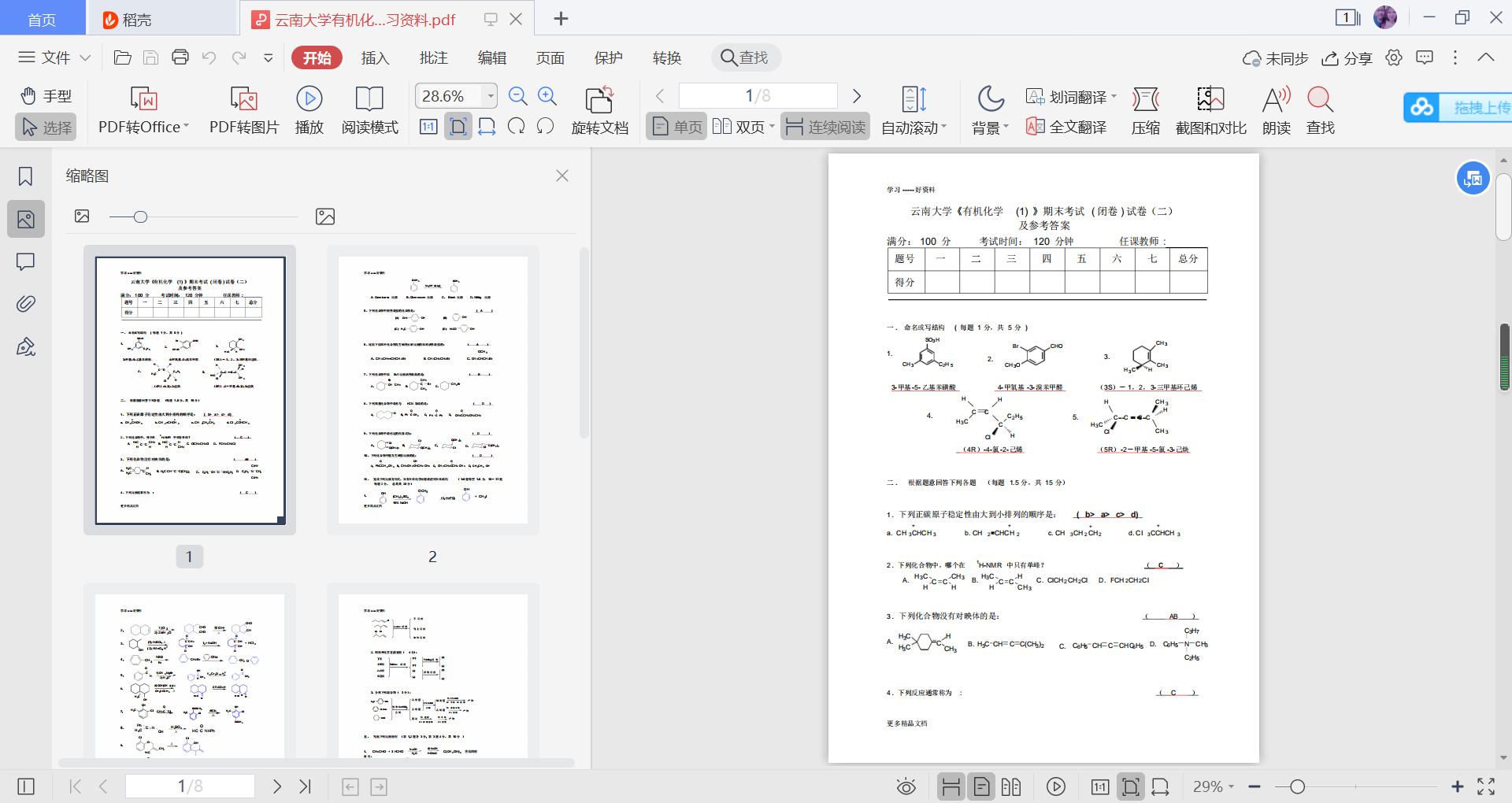Enter fullscreen mode icon
The image size is (1512, 803).
[x=1486, y=786]
